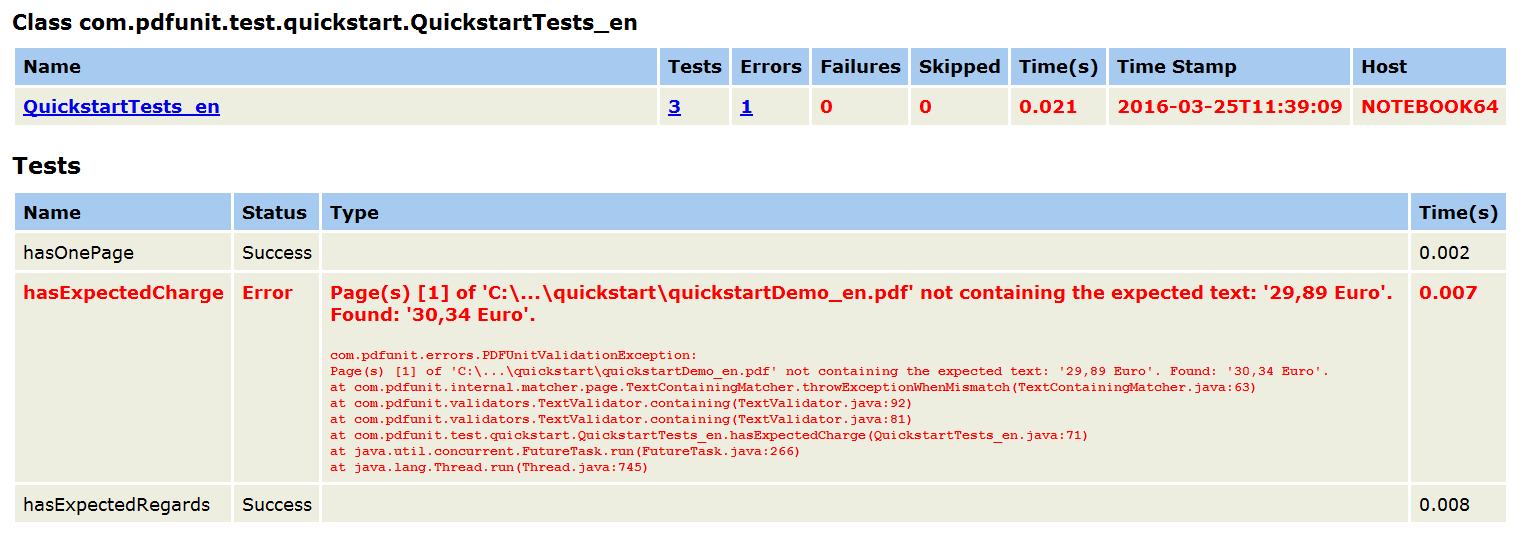Click the Type column header

click(354, 213)
